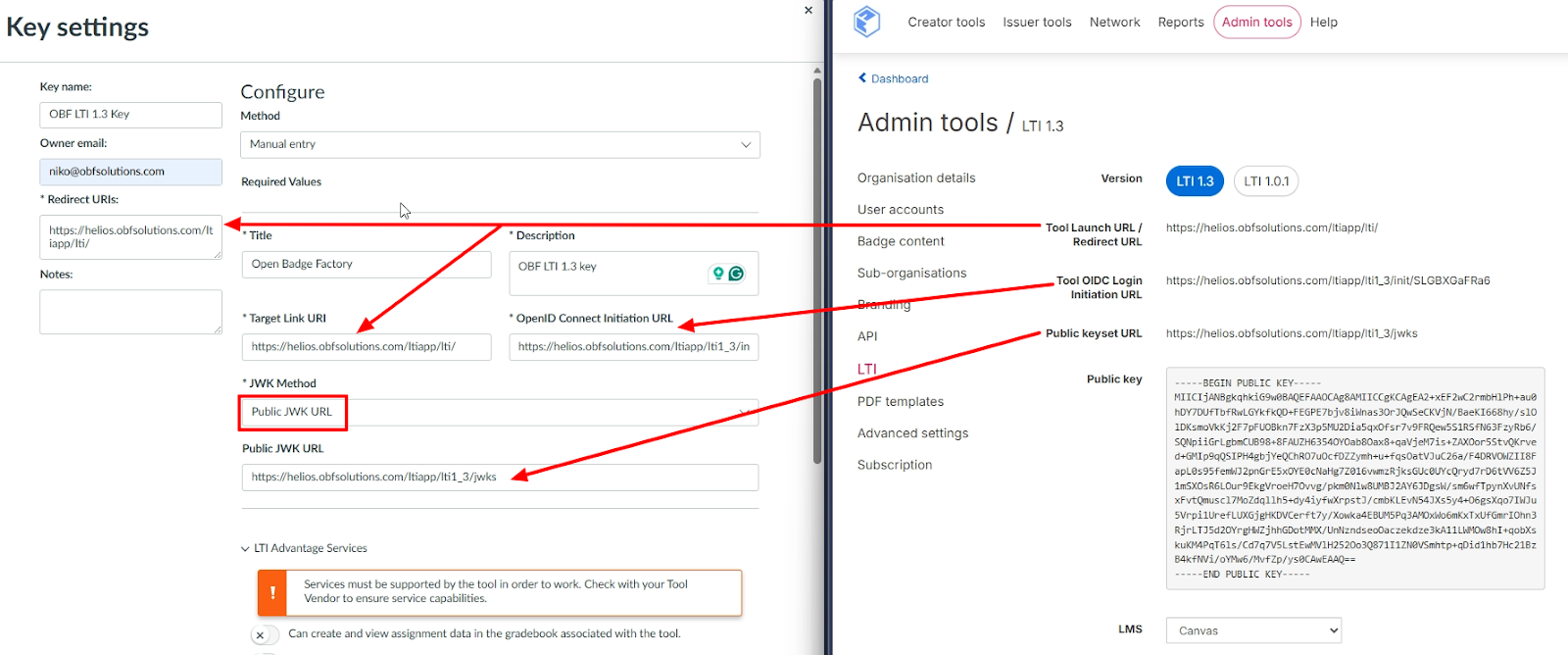This screenshot has height=655, width=1568.
Task: Open User accounts in sidebar
Action: [901, 209]
